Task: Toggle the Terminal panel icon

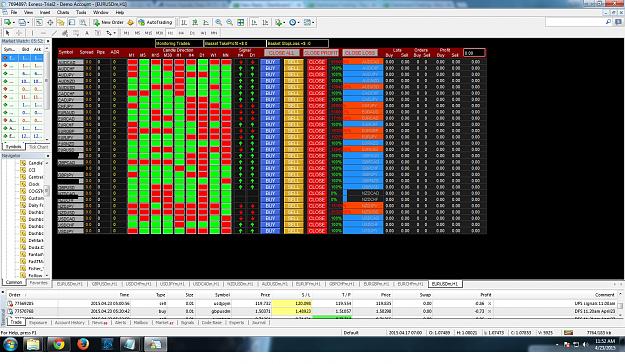Action: point(72,22)
